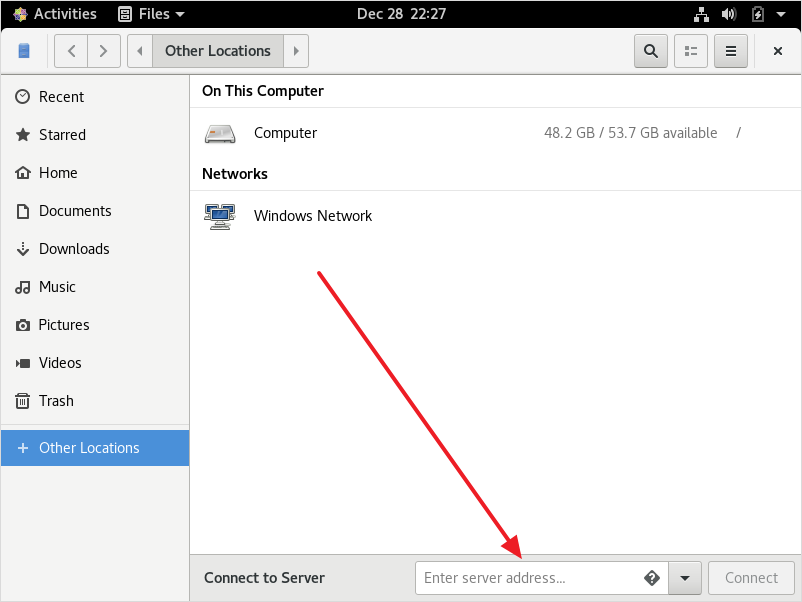This screenshot has height=602, width=802.
Task: Open the Computer drive entry
Action: [x=495, y=133]
